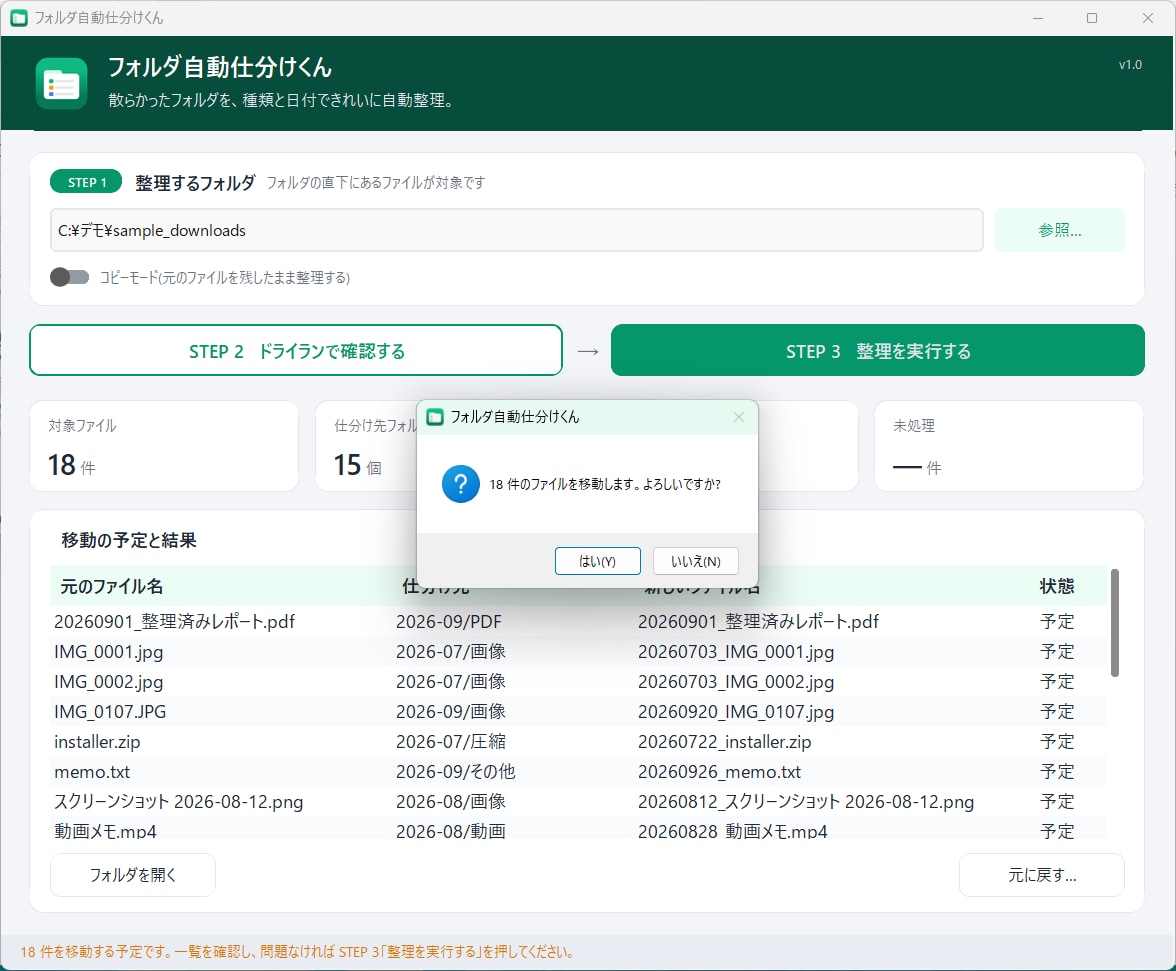This screenshot has width=1176, height=971.
Task: Click destination 2026-09/その他 cell
Action: (x=455, y=772)
